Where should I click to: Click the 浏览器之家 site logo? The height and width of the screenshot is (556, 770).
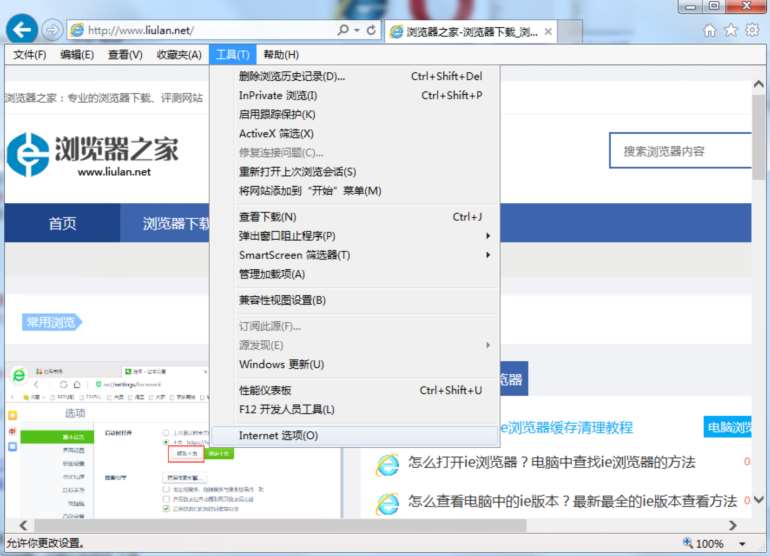coord(93,154)
